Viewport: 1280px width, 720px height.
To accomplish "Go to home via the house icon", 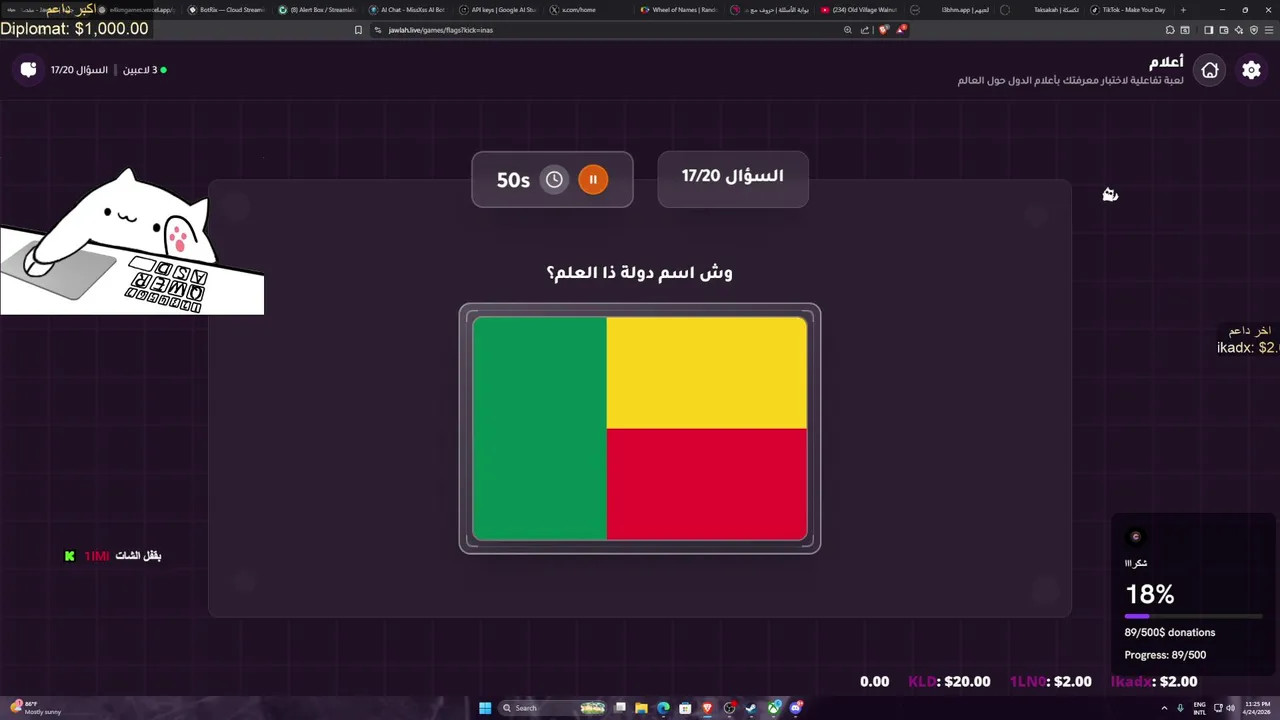I will click(x=1210, y=70).
